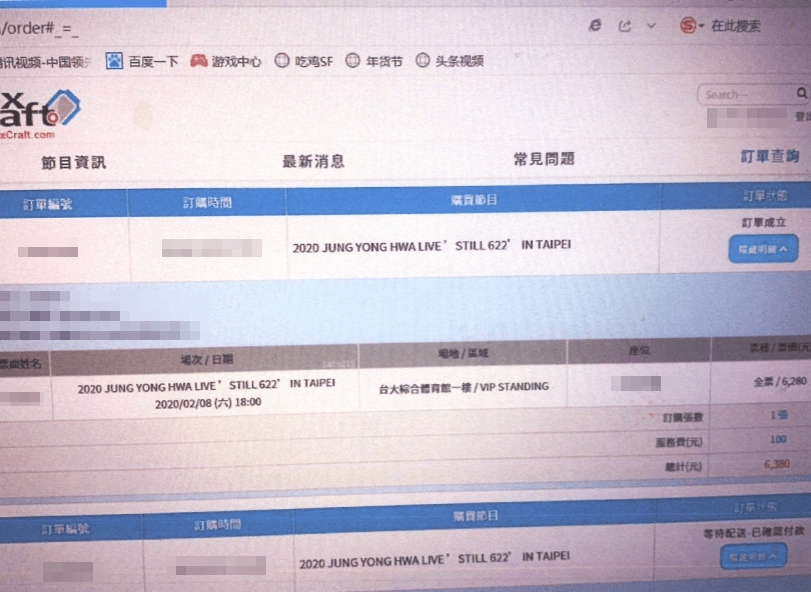Screen dimensions: 811x592
Task: Click globe icon beside 吃鸡SF
Action: [282, 60]
